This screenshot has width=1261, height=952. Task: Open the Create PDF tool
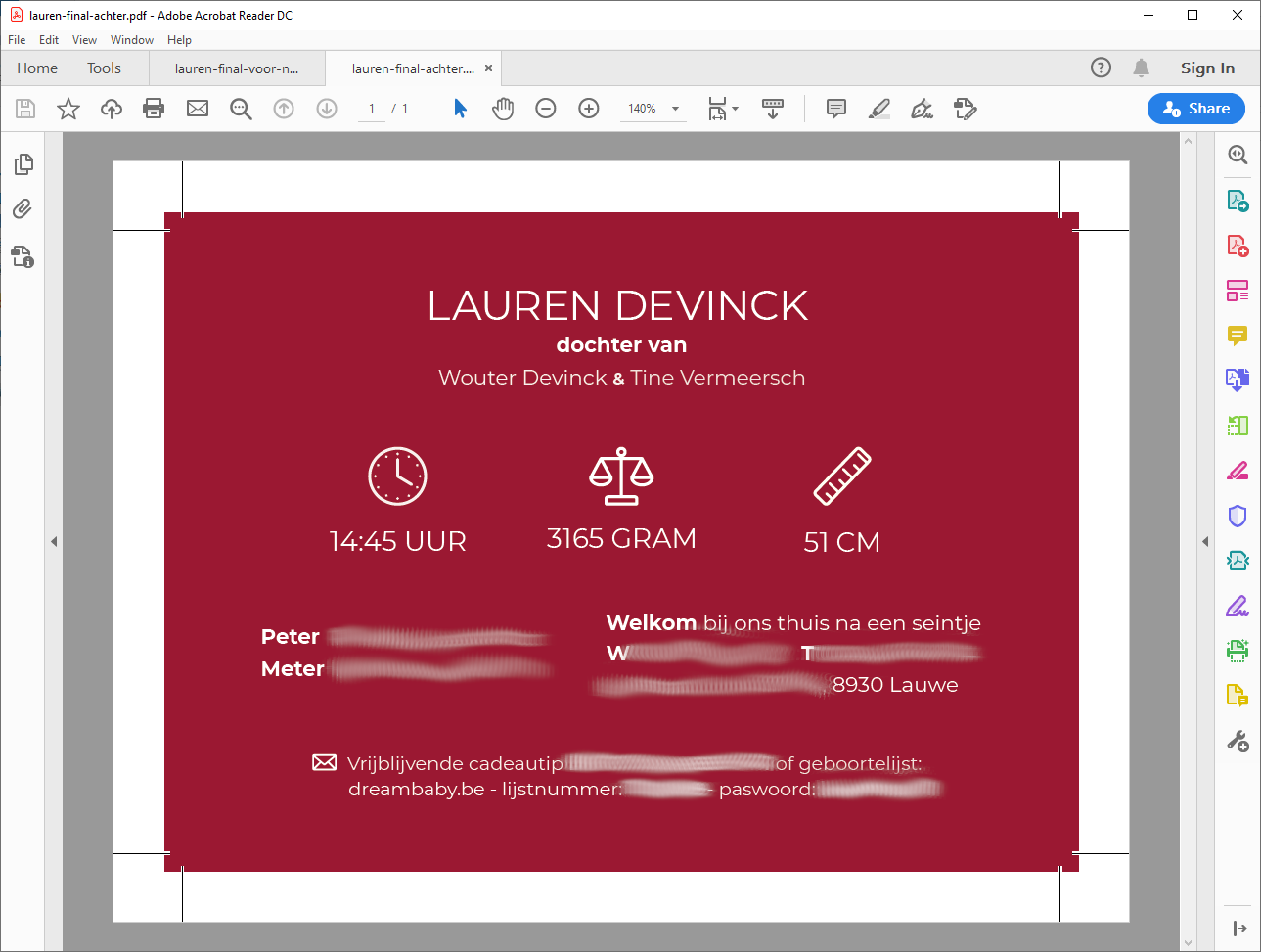tap(1238, 246)
